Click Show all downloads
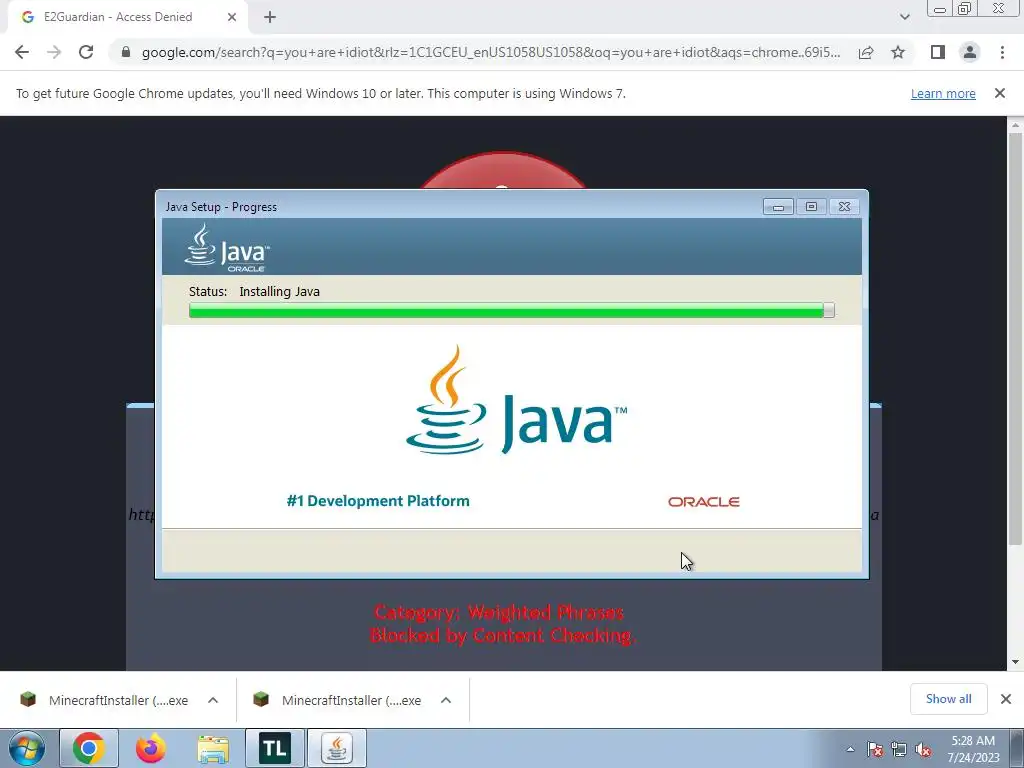Screen dimensions: 1024x768 (948, 699)
